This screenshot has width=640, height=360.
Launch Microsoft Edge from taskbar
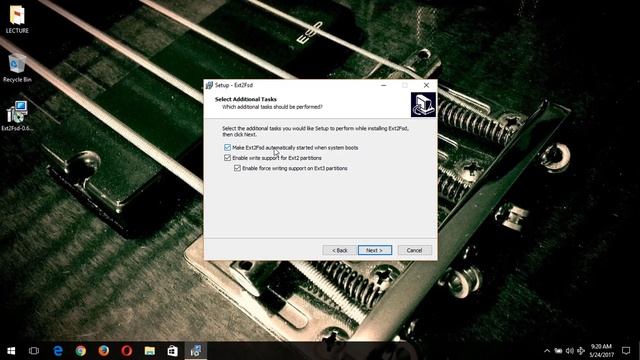coord(58,351)
